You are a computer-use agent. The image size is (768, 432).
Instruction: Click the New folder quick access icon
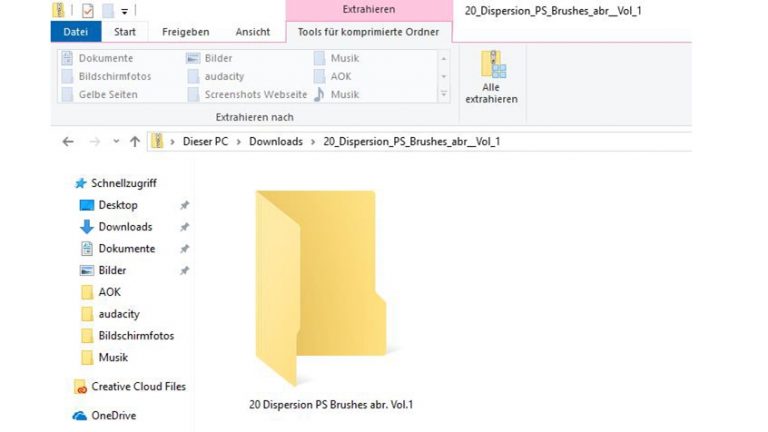point(108,10)
